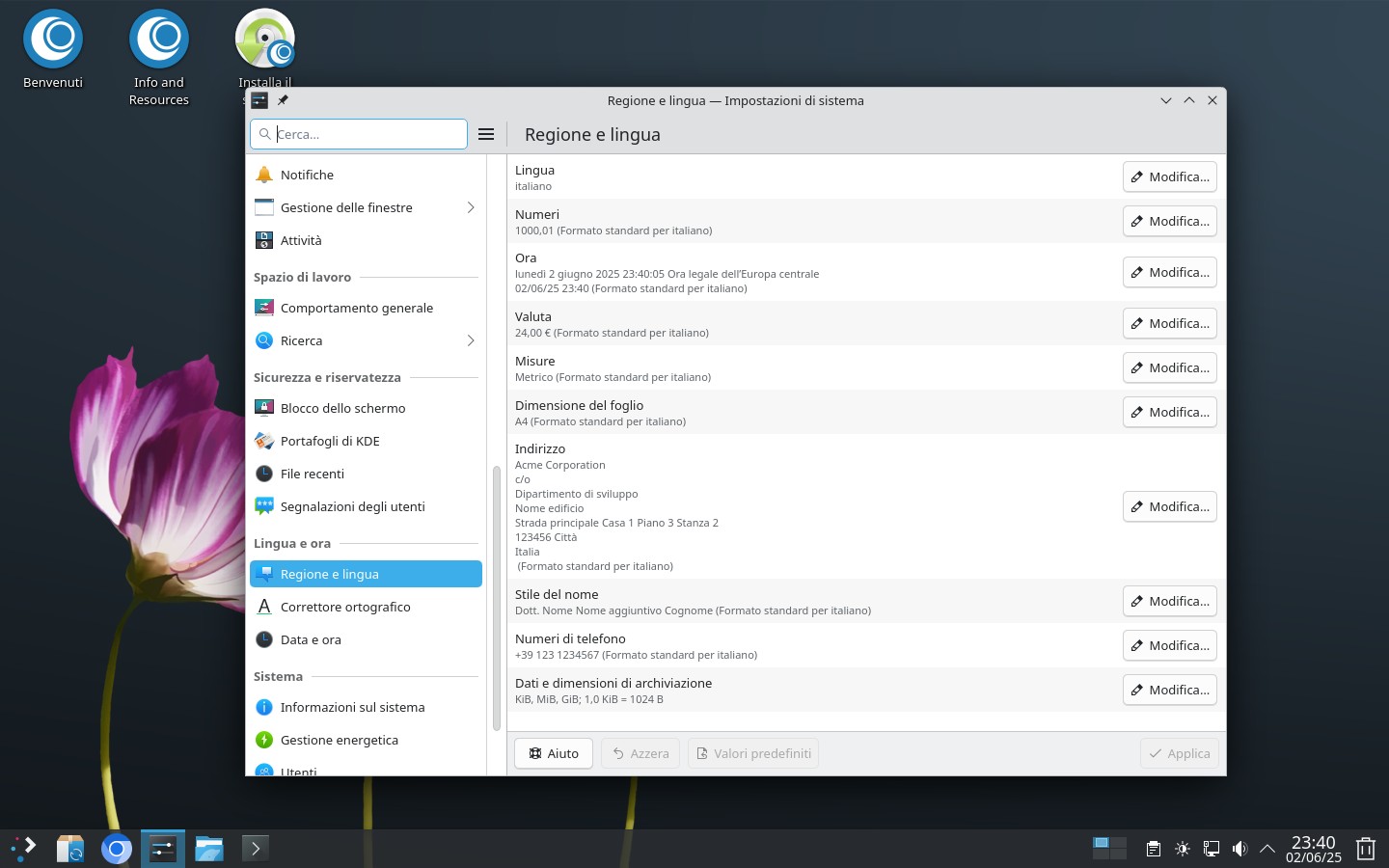Click the sidebar vertical scrollbar

[x=497, y=598]
